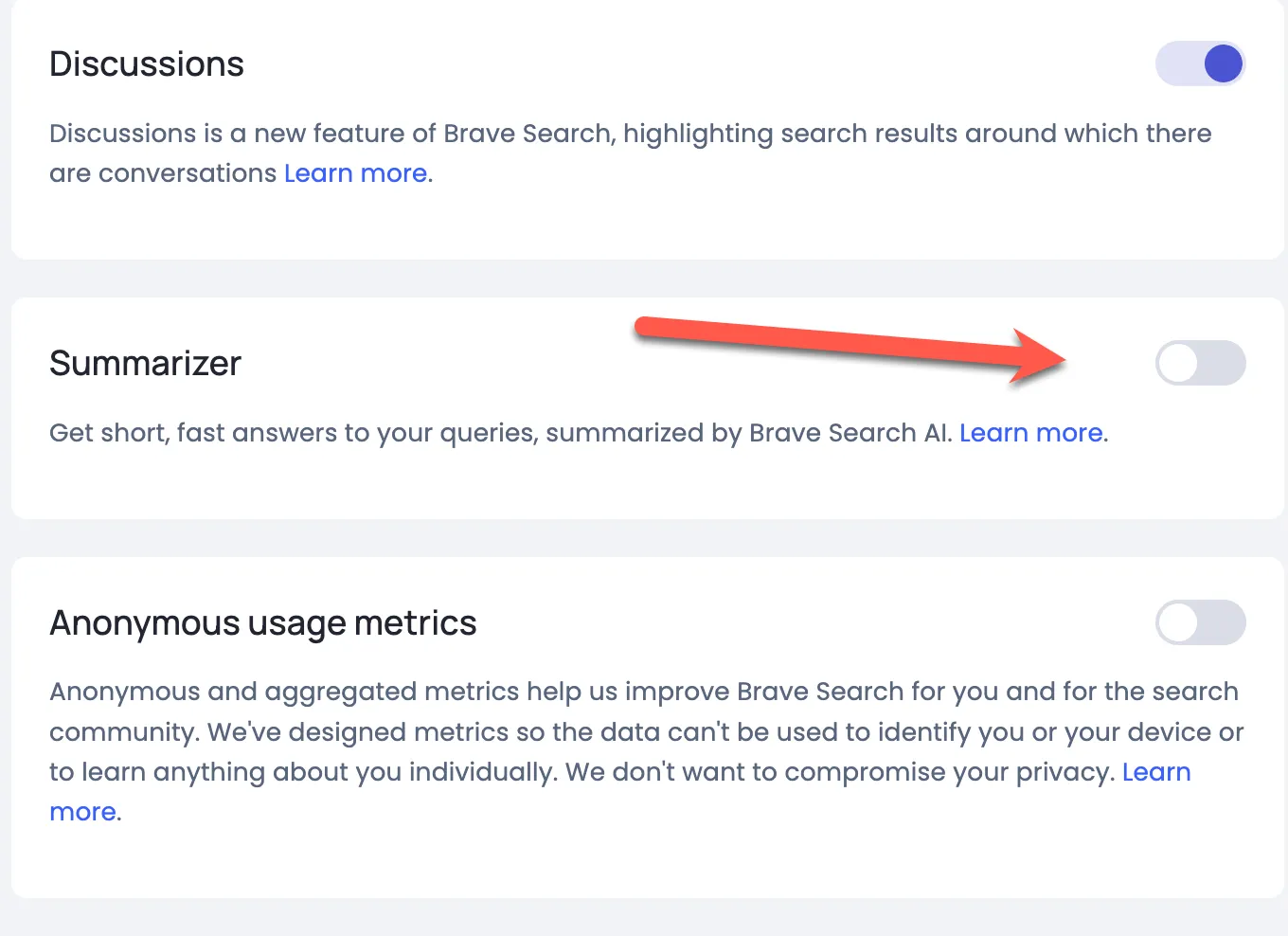Open Learn more link for anonymous metrics
1288x936 pixels.
[x=1155, y=772]
